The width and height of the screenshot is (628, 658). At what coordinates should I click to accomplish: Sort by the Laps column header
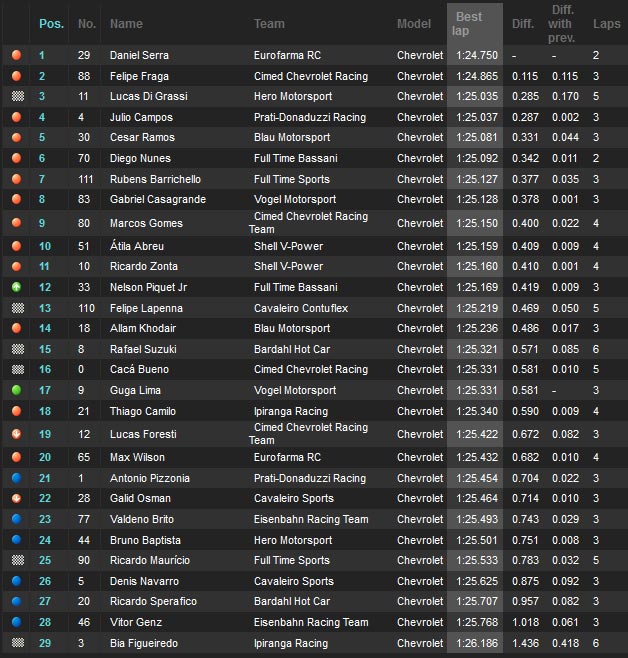[606, 24]
